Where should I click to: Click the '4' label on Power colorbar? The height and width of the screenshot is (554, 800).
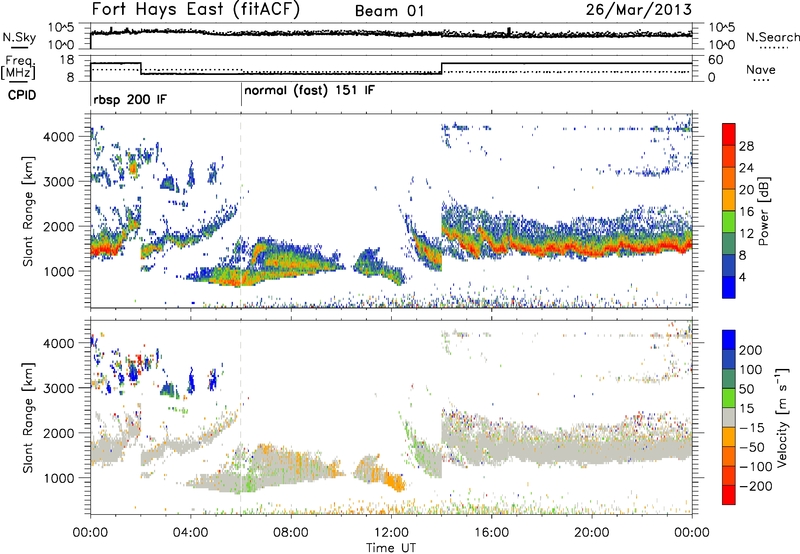[742, 277]
